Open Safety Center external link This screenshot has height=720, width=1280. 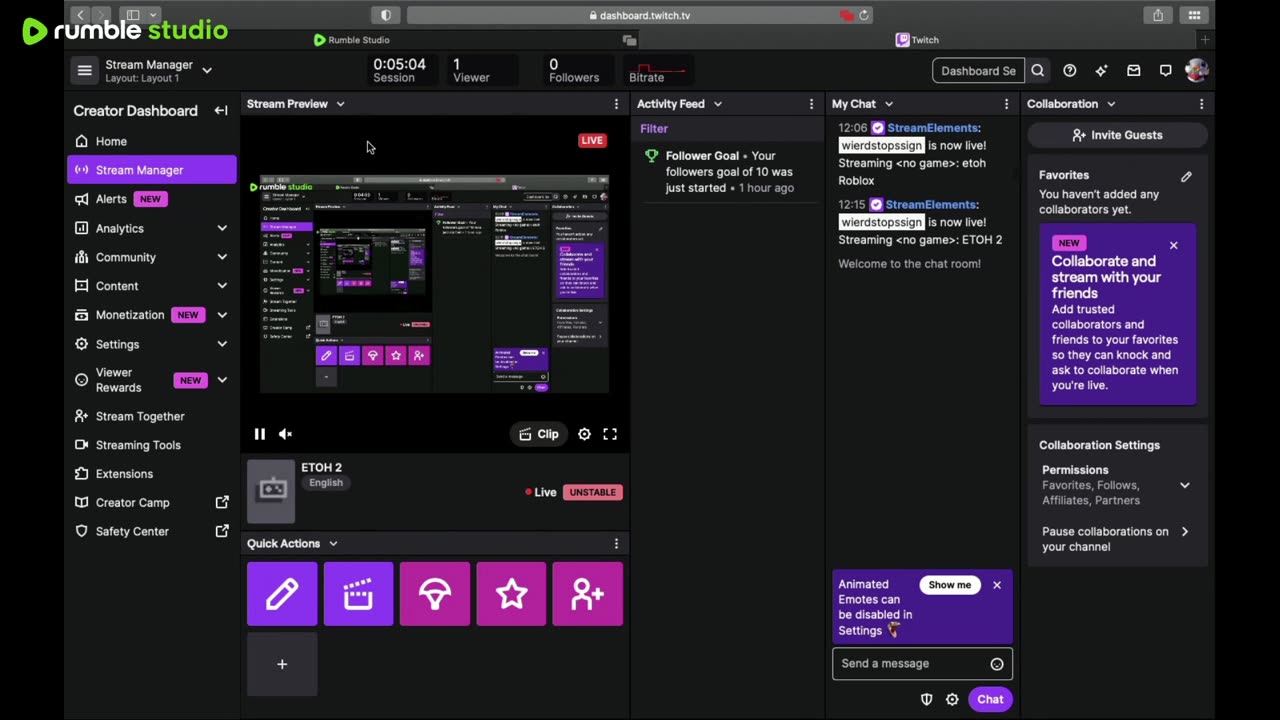[x=152, y=532]
